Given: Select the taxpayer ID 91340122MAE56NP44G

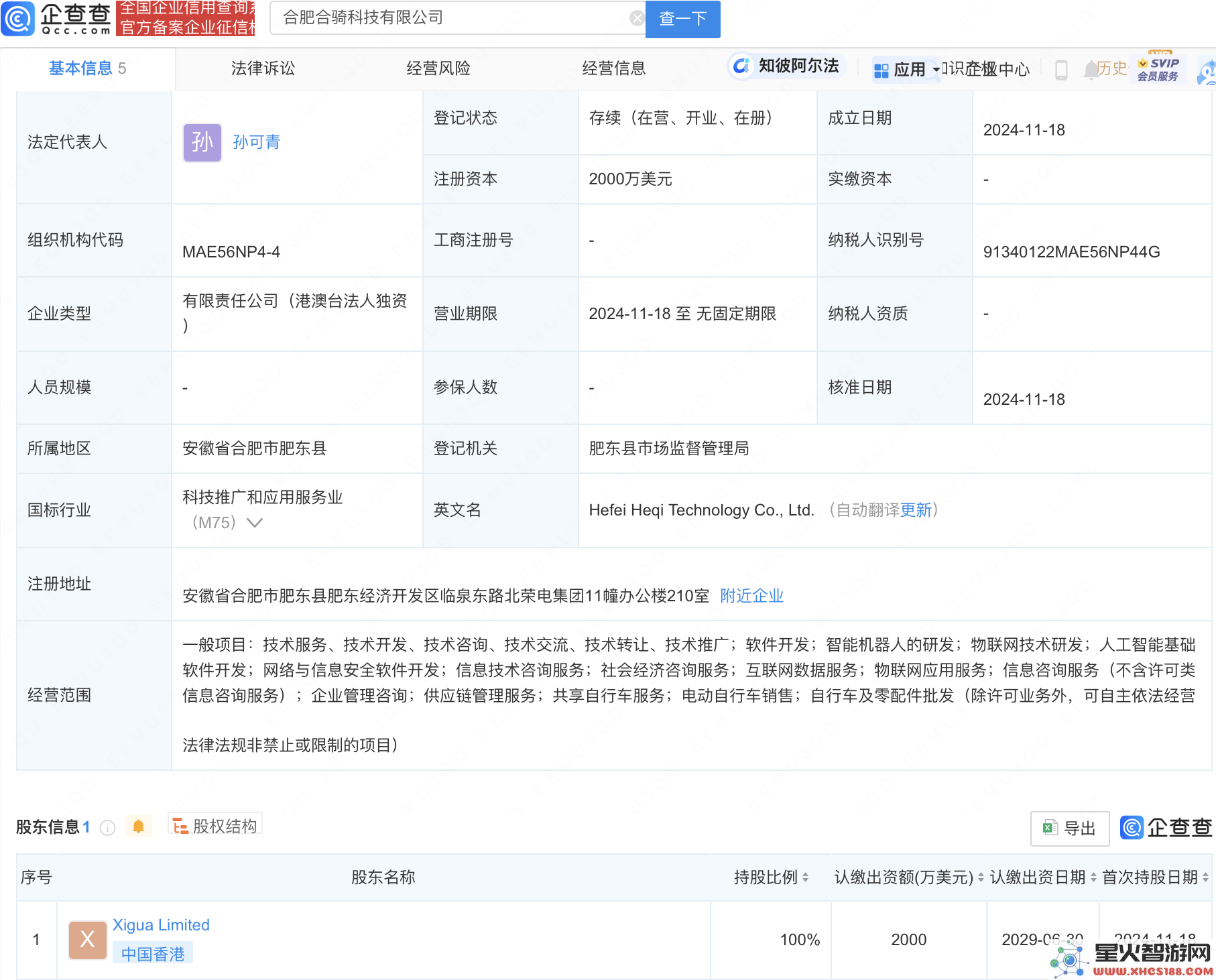Looking at the screenshot, I should (x=1071, y=252).
